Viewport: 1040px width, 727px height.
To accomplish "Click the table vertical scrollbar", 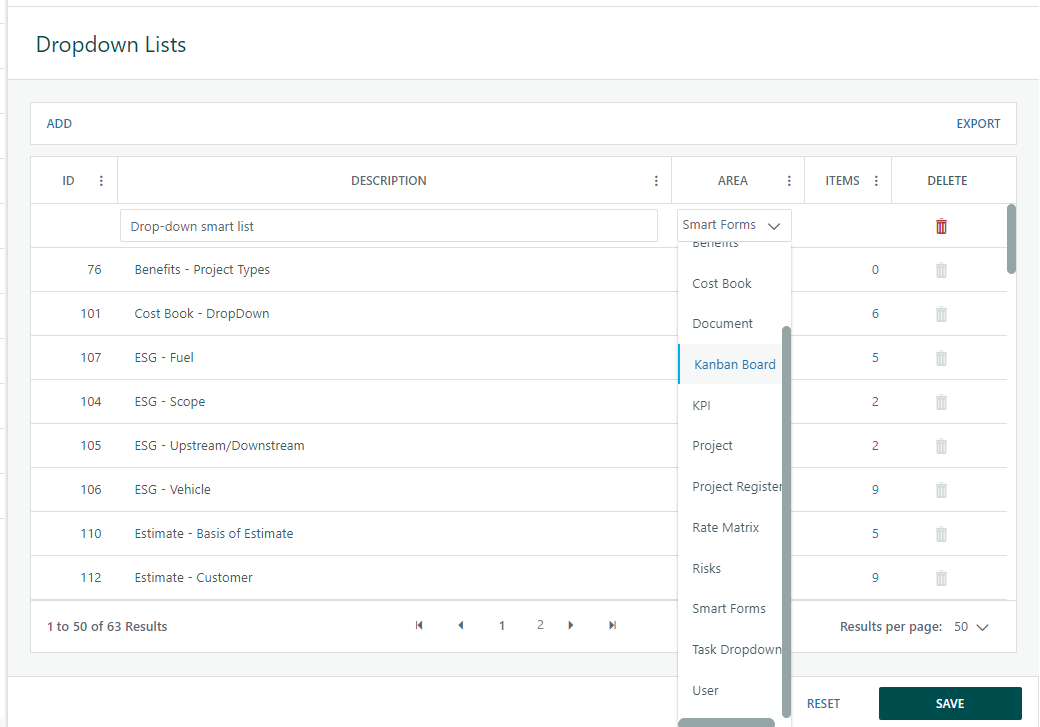I will pyautogui.click(x=1011, y=239).
